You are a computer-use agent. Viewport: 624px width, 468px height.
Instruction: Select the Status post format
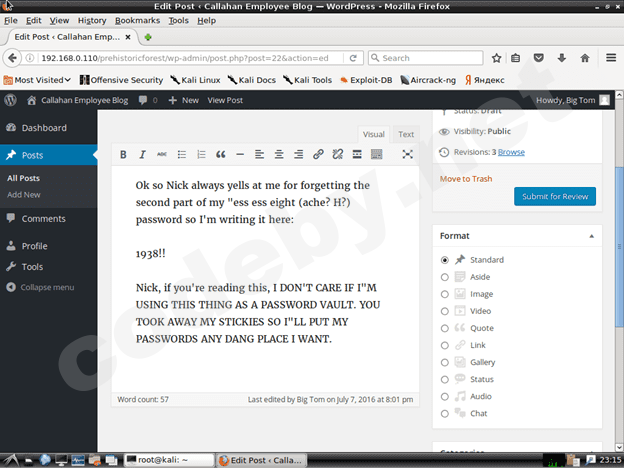click(445, 380)
